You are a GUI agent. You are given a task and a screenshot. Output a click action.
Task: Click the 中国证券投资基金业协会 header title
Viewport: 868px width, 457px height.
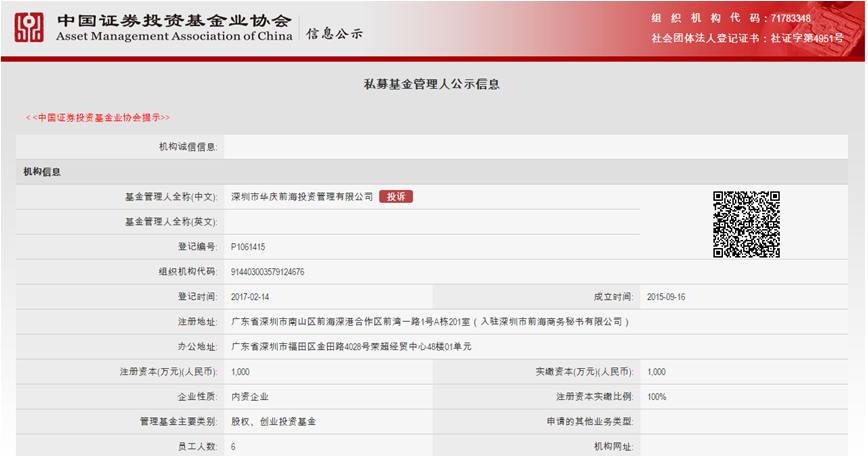pyautogui.click(x=174, y=21)
